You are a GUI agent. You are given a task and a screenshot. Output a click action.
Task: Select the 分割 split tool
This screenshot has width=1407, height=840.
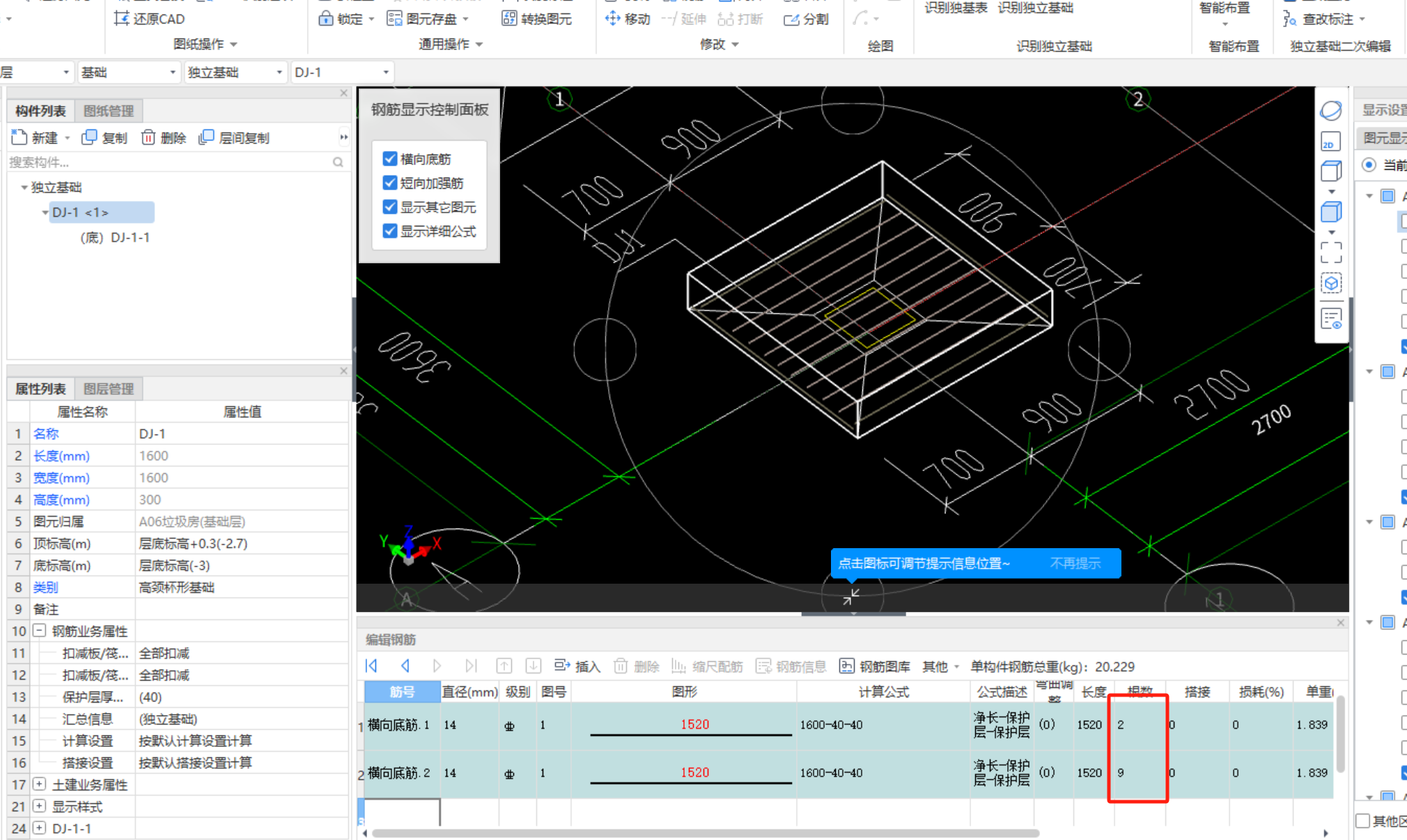806,19
